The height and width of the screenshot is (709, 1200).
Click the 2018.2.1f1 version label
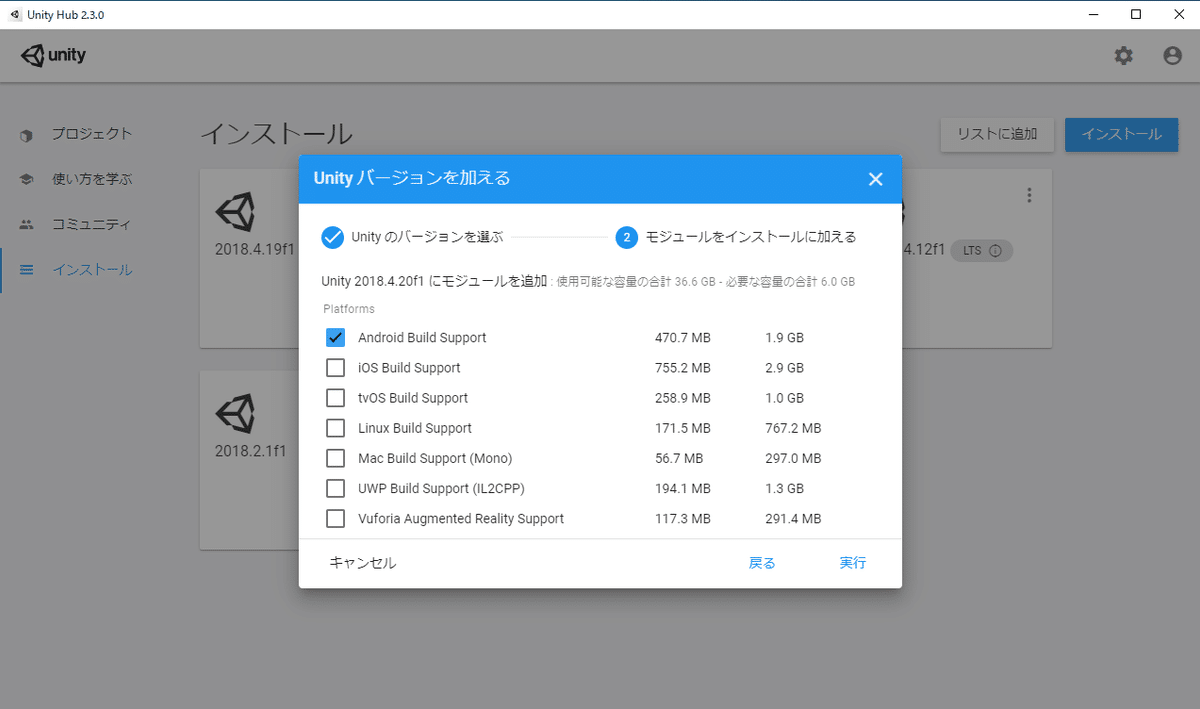pyautogui.click(x=251, y=451)
